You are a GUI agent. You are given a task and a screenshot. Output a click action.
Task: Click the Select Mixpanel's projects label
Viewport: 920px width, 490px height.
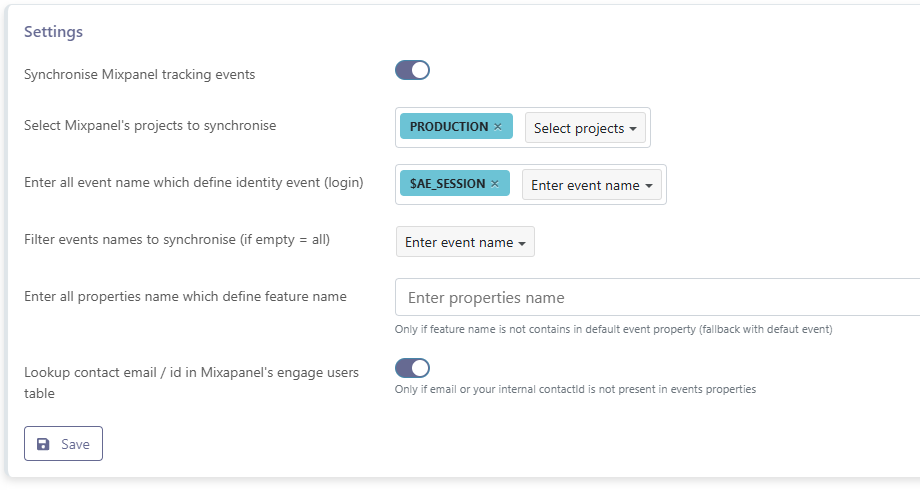click(x=150, y=126)
